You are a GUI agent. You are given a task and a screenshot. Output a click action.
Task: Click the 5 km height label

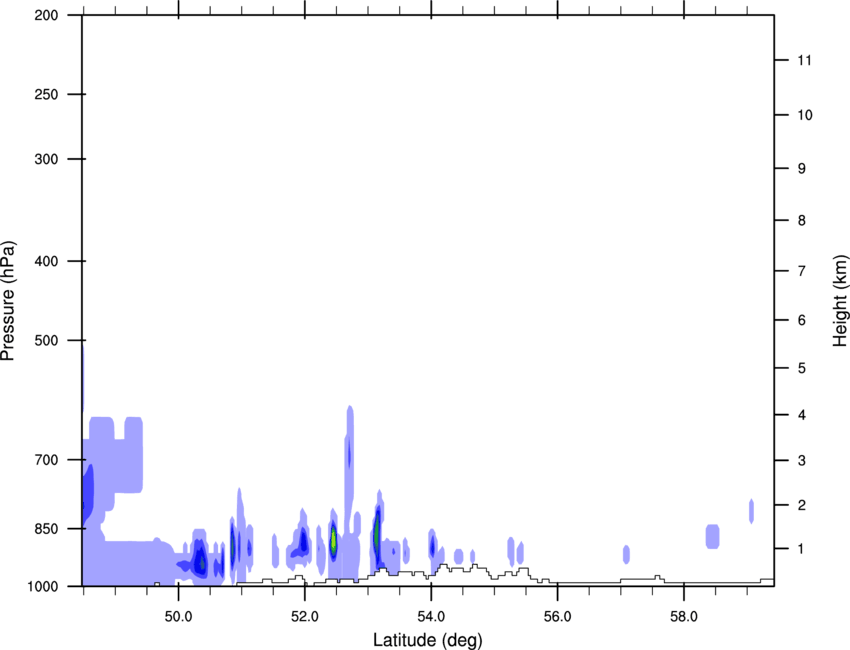802,368
